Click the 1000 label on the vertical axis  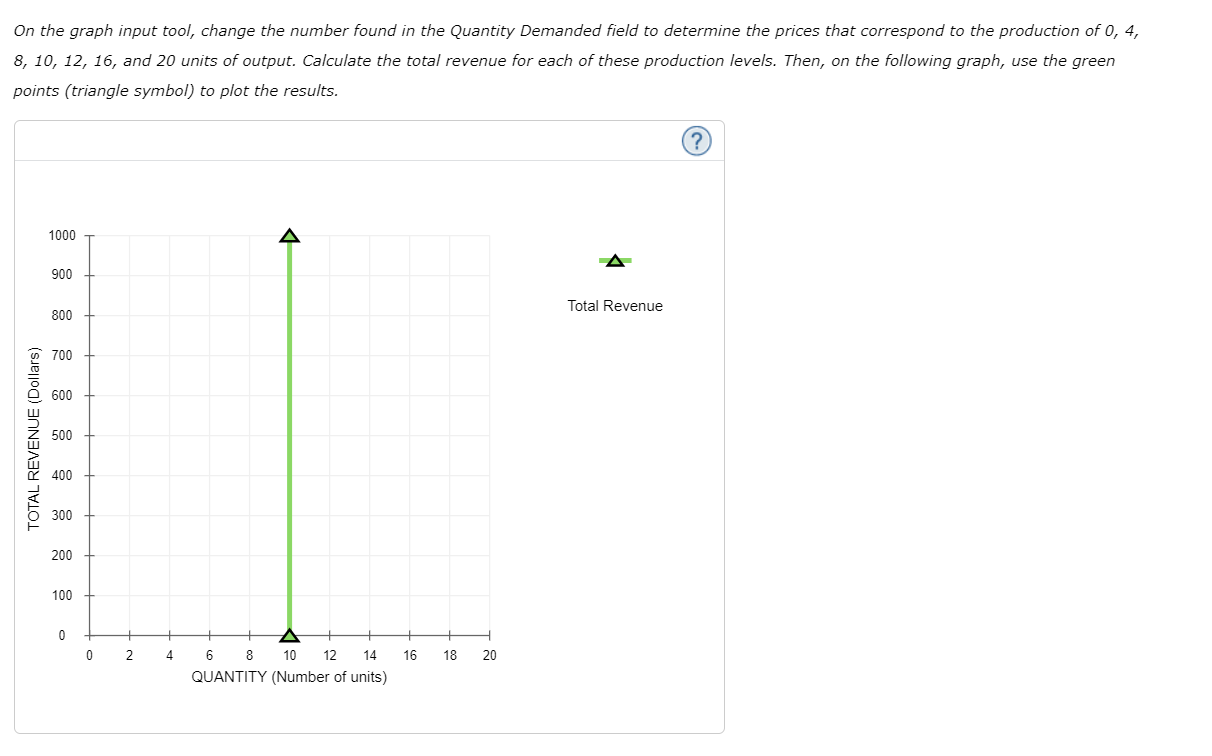62,235
